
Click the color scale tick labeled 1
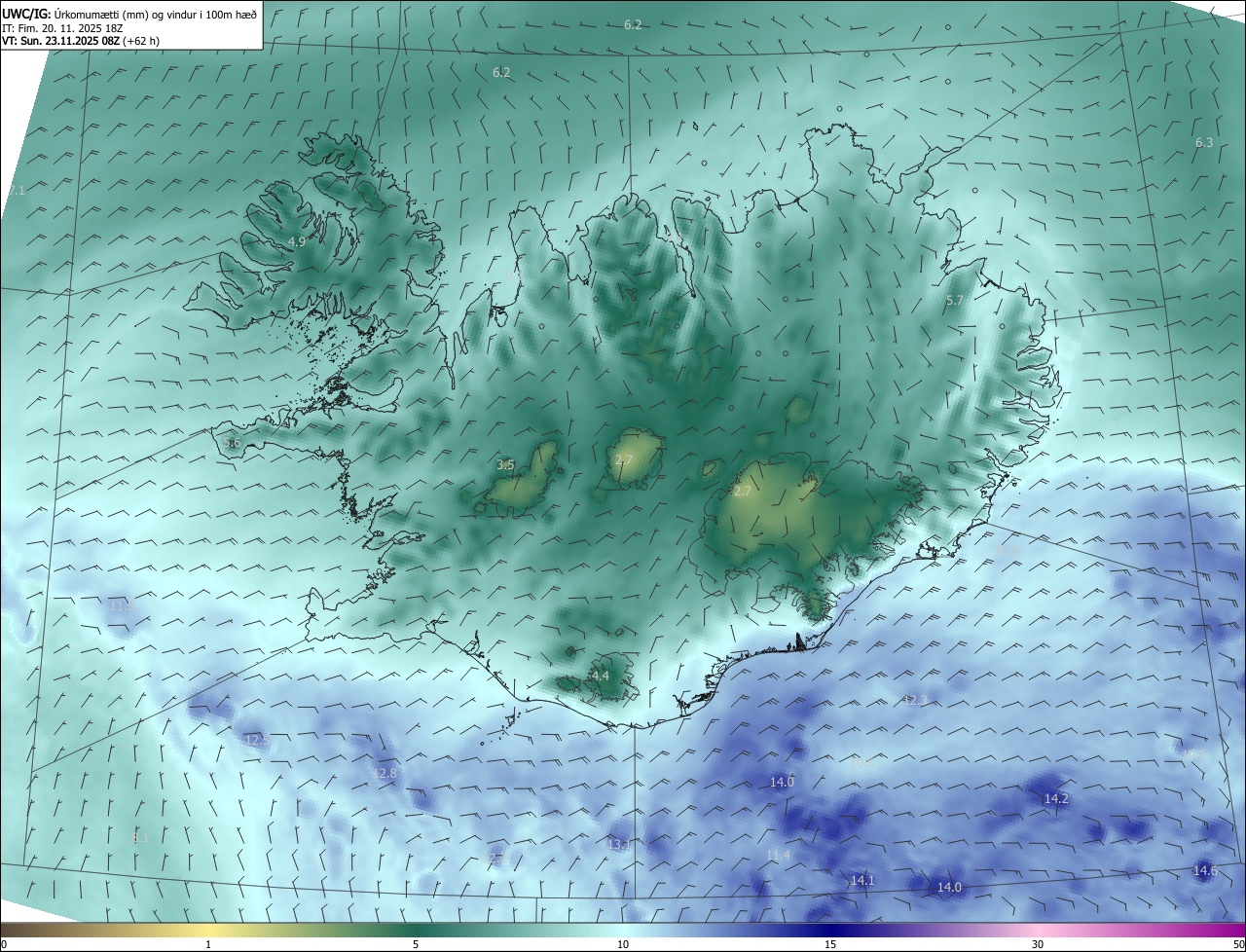pyautogui.click(x=208, y=944)
